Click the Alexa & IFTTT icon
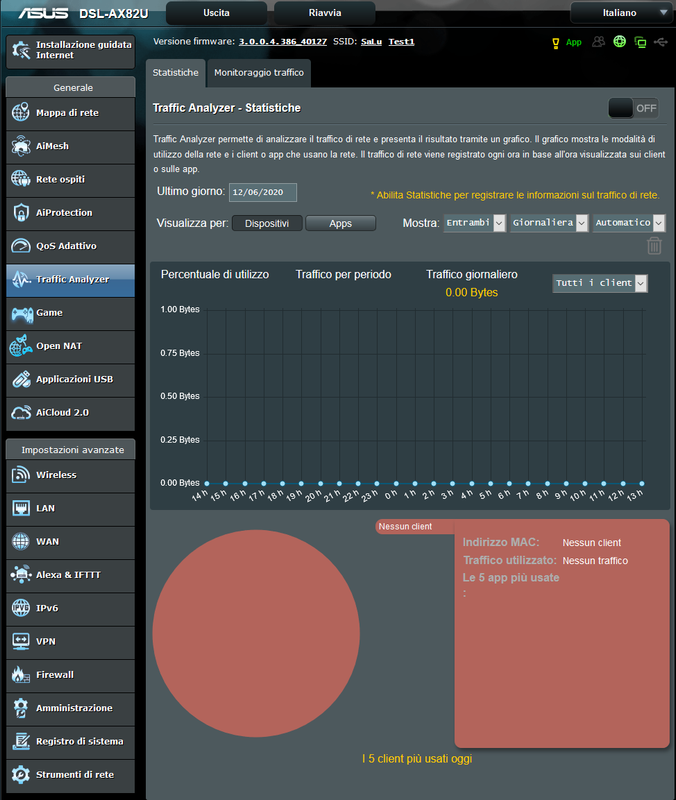 21,574
